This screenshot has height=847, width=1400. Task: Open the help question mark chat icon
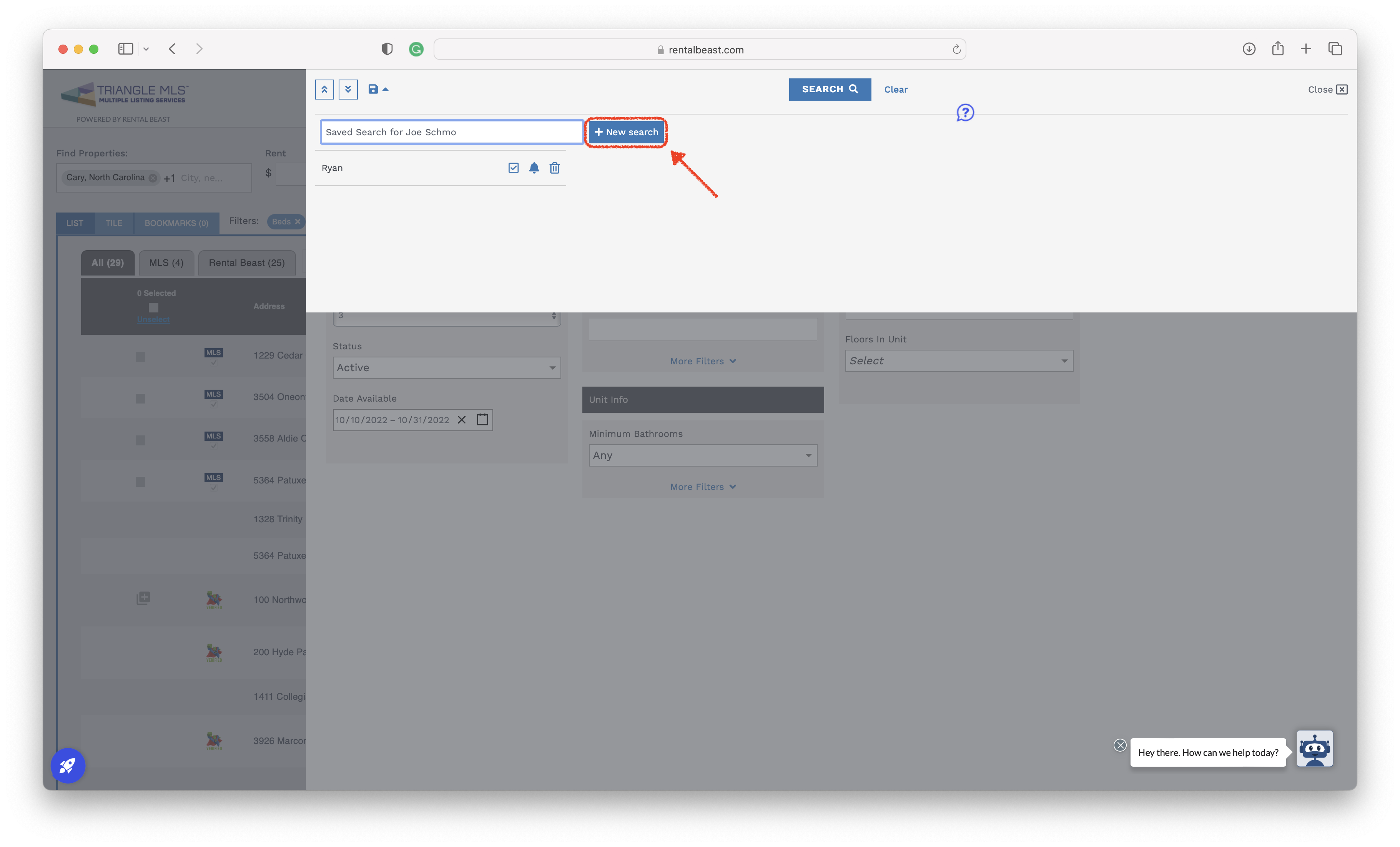click(965, 113)
